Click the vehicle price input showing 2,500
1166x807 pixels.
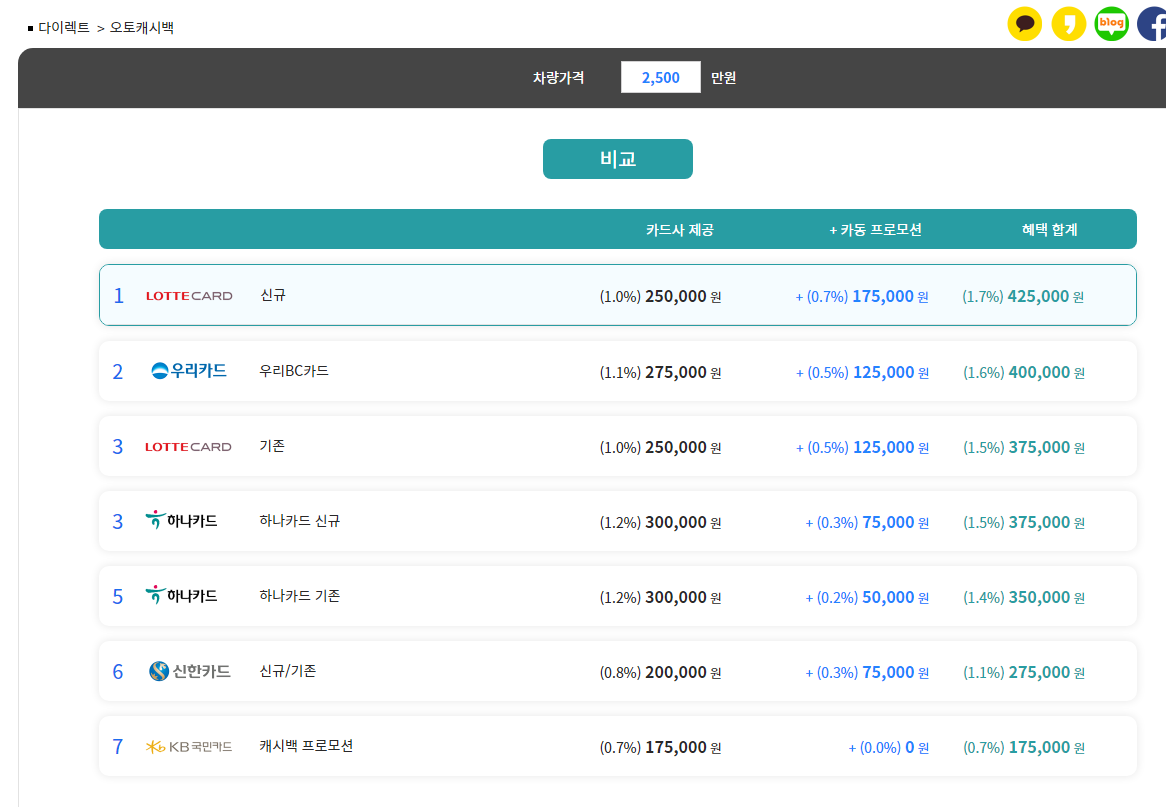(x=660, y=77)
